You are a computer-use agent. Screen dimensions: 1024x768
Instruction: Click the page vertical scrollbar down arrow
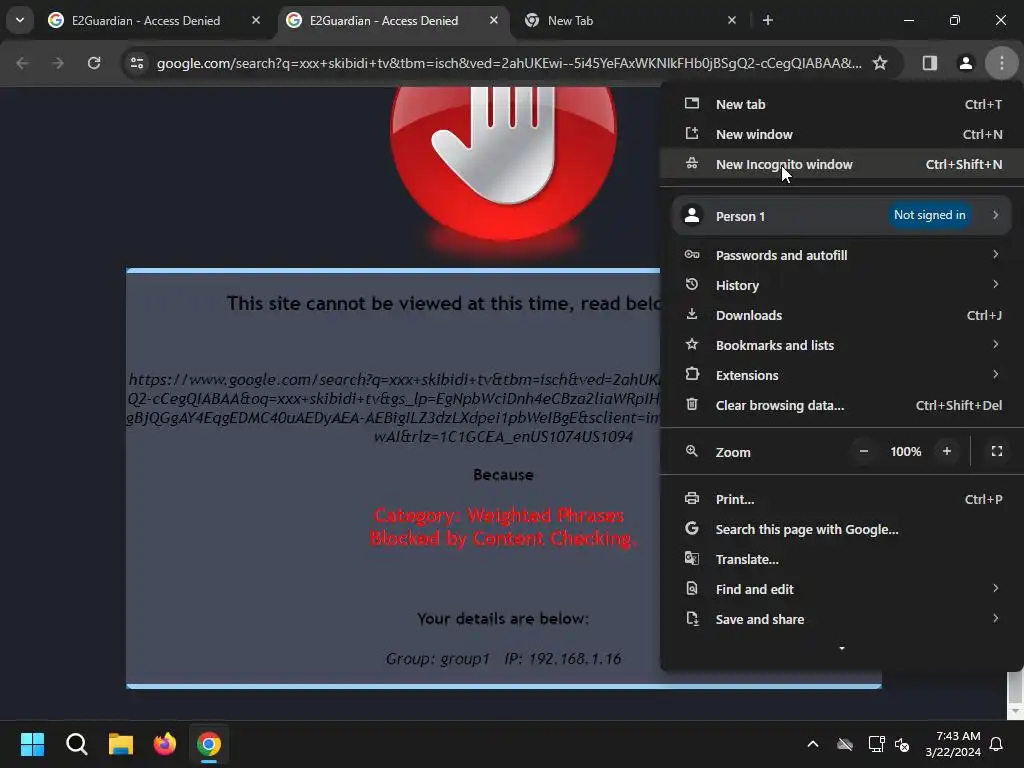(x=1015, y=711)
